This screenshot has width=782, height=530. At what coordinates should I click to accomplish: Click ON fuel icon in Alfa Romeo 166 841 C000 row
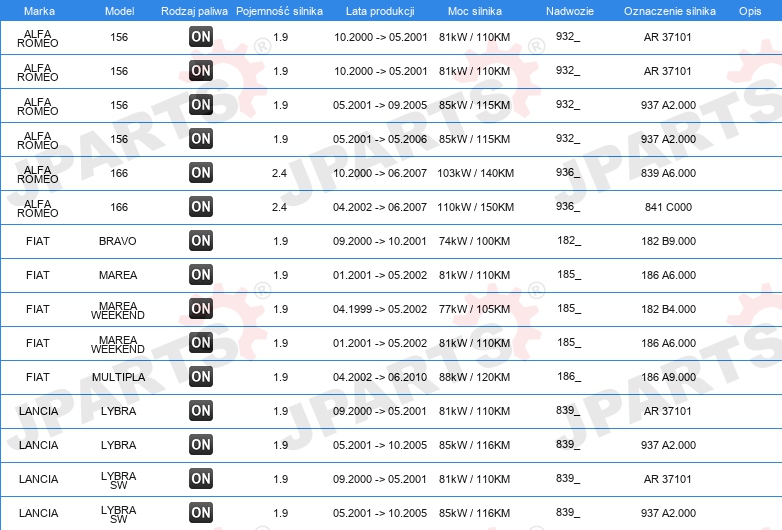tap(201, 207)
